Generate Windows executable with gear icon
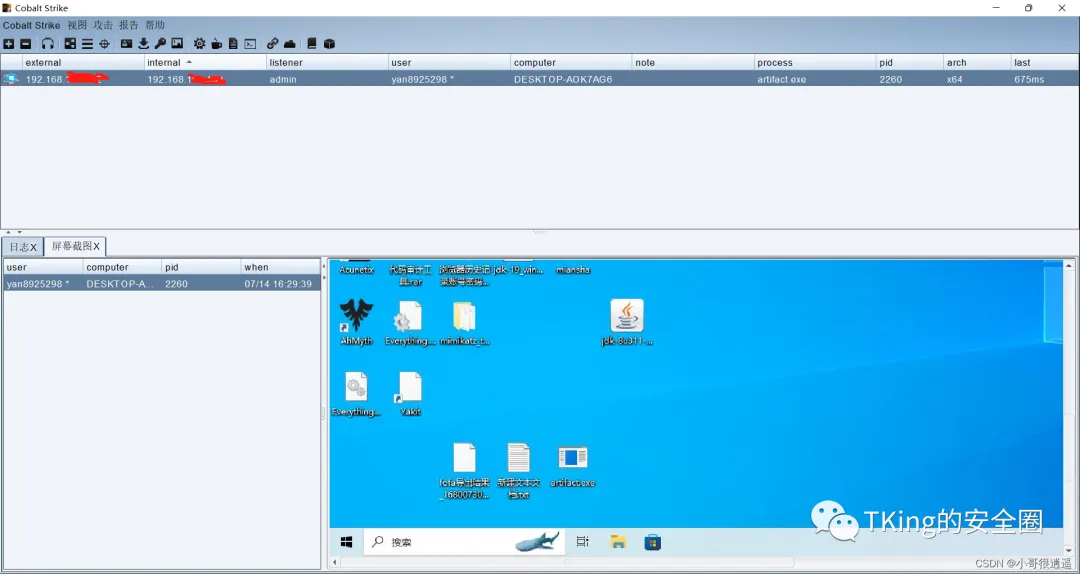Screen dimensions: 1080x574 pyautogui.click(x=199, y=43)
